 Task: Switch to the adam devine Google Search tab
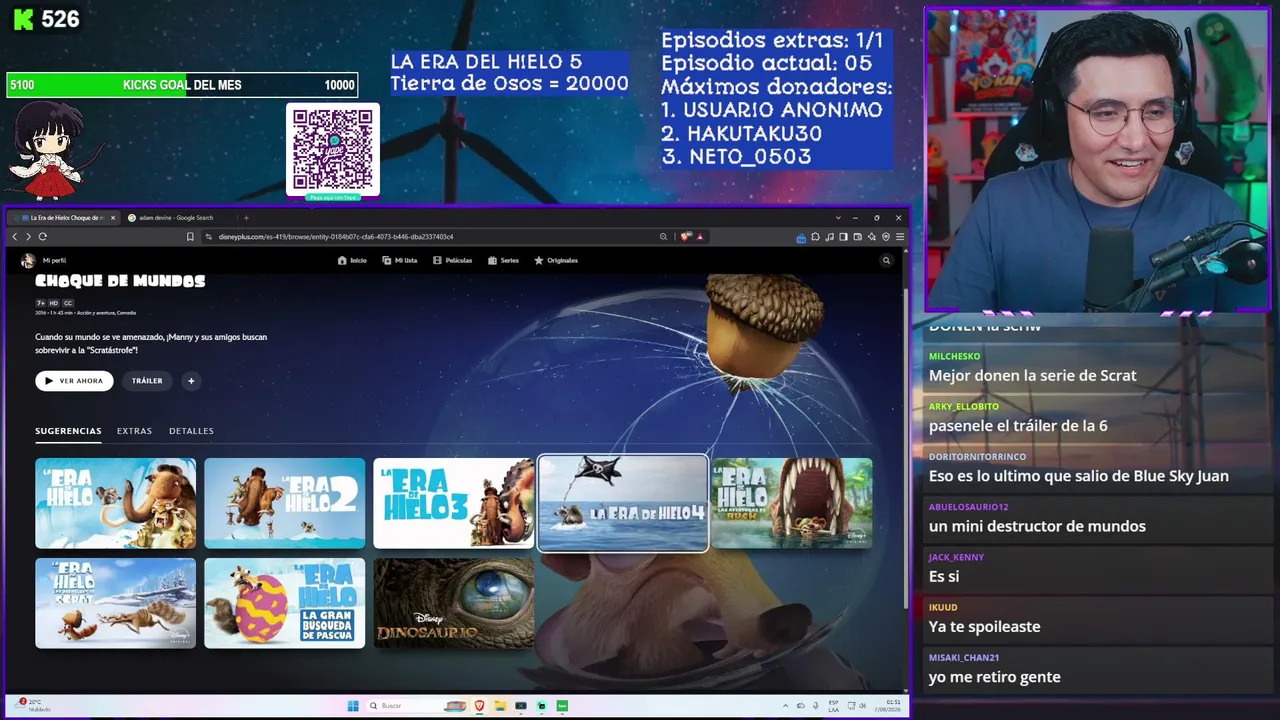175,218
